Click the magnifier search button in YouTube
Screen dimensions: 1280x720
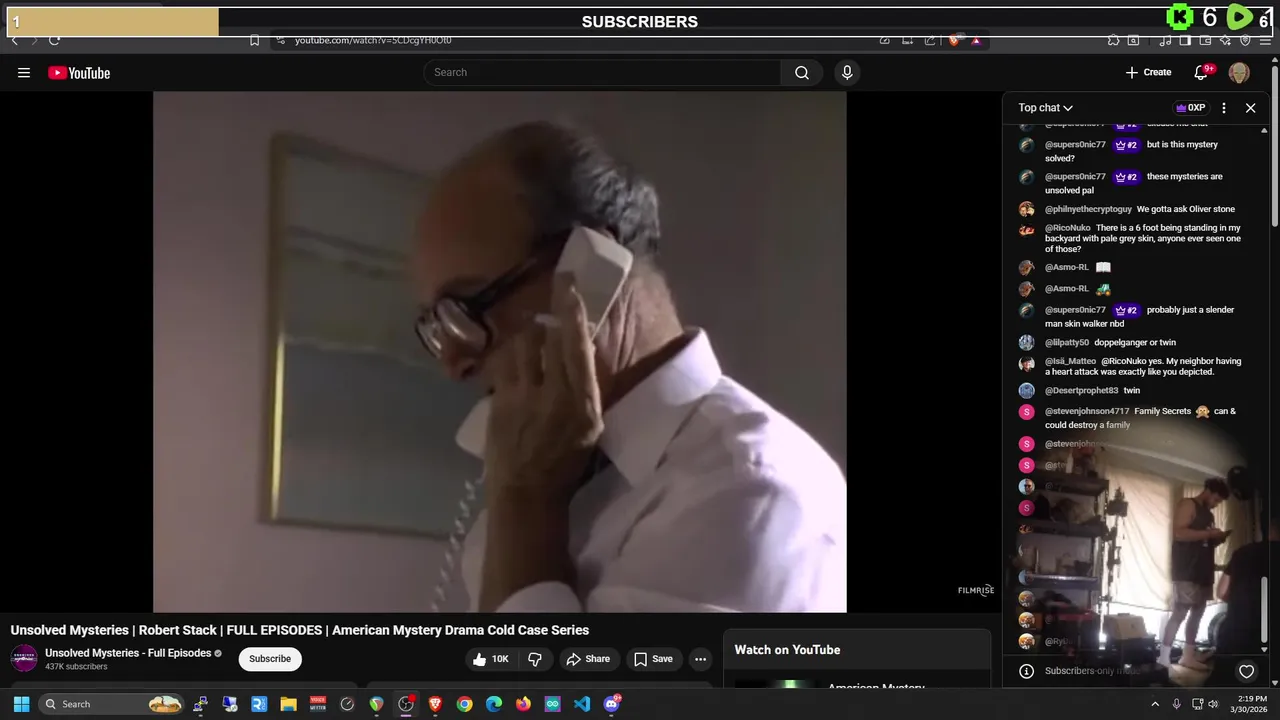(802, 72)
